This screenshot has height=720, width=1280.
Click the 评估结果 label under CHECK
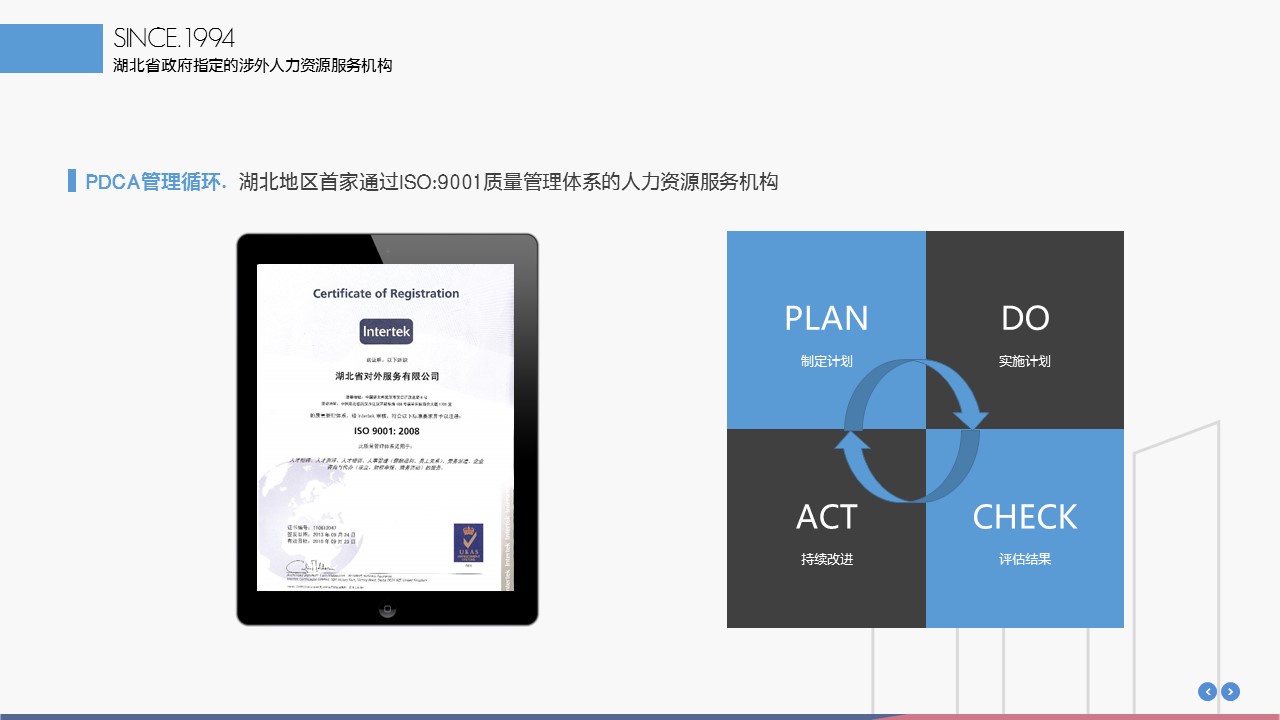[1025, 559]
